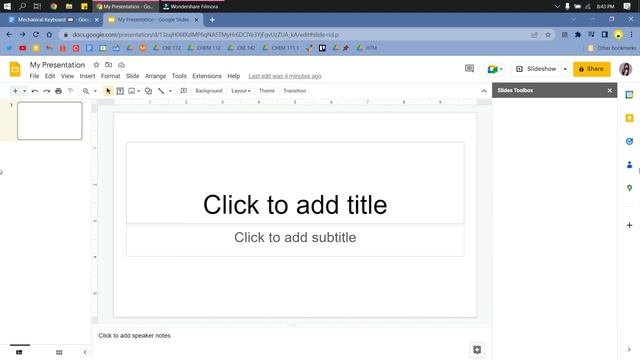Open the Insert menu
The width and height of the screenshot is (640, 360).
(87, 76)
